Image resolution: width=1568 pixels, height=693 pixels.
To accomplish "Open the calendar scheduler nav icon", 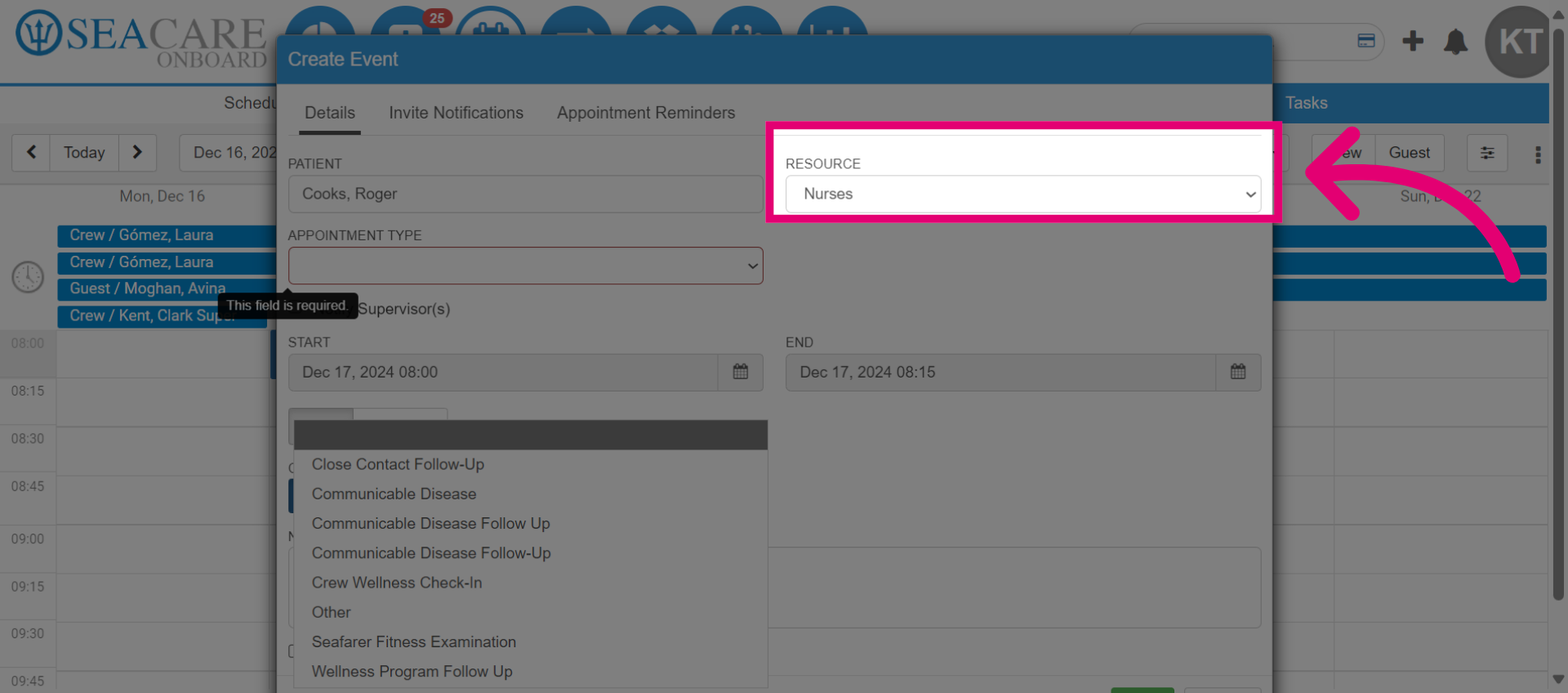I will coord(491,21).
